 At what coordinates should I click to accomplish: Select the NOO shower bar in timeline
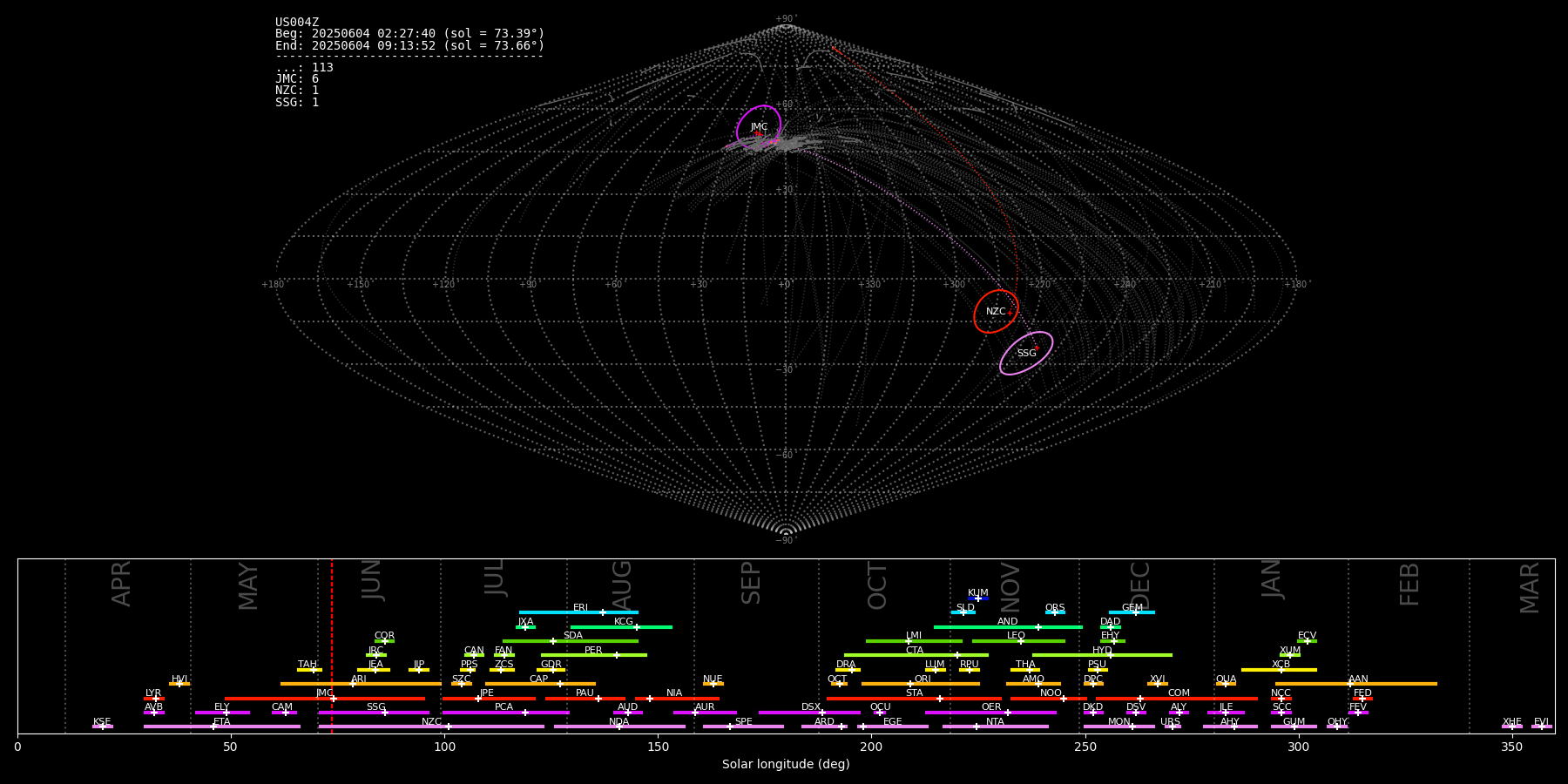coord(1049,699)
